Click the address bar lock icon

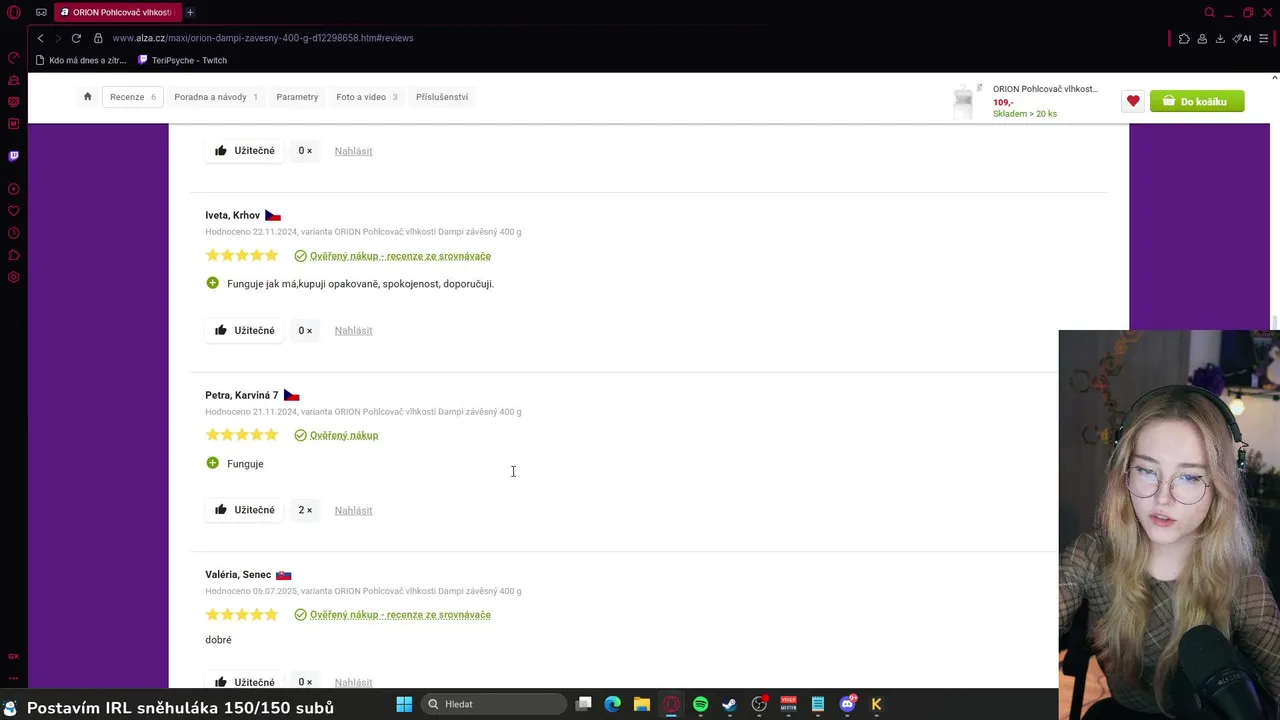(98, 38)
